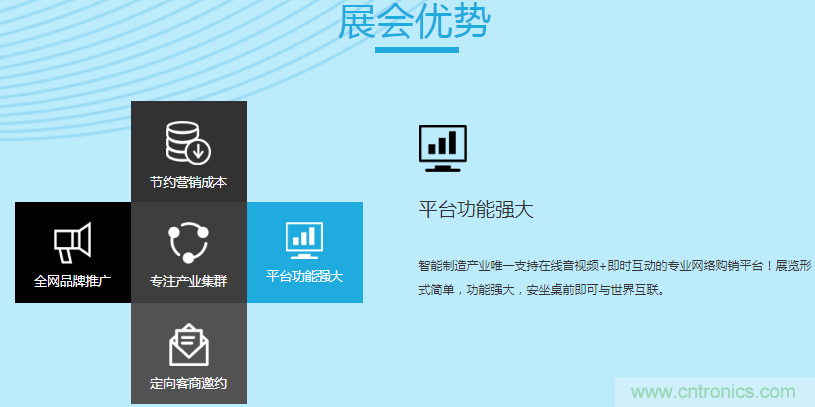Screen dimensions: 815x407
Task: Select the 平台功能强大 label in blue tile
Action: (304, 276)
